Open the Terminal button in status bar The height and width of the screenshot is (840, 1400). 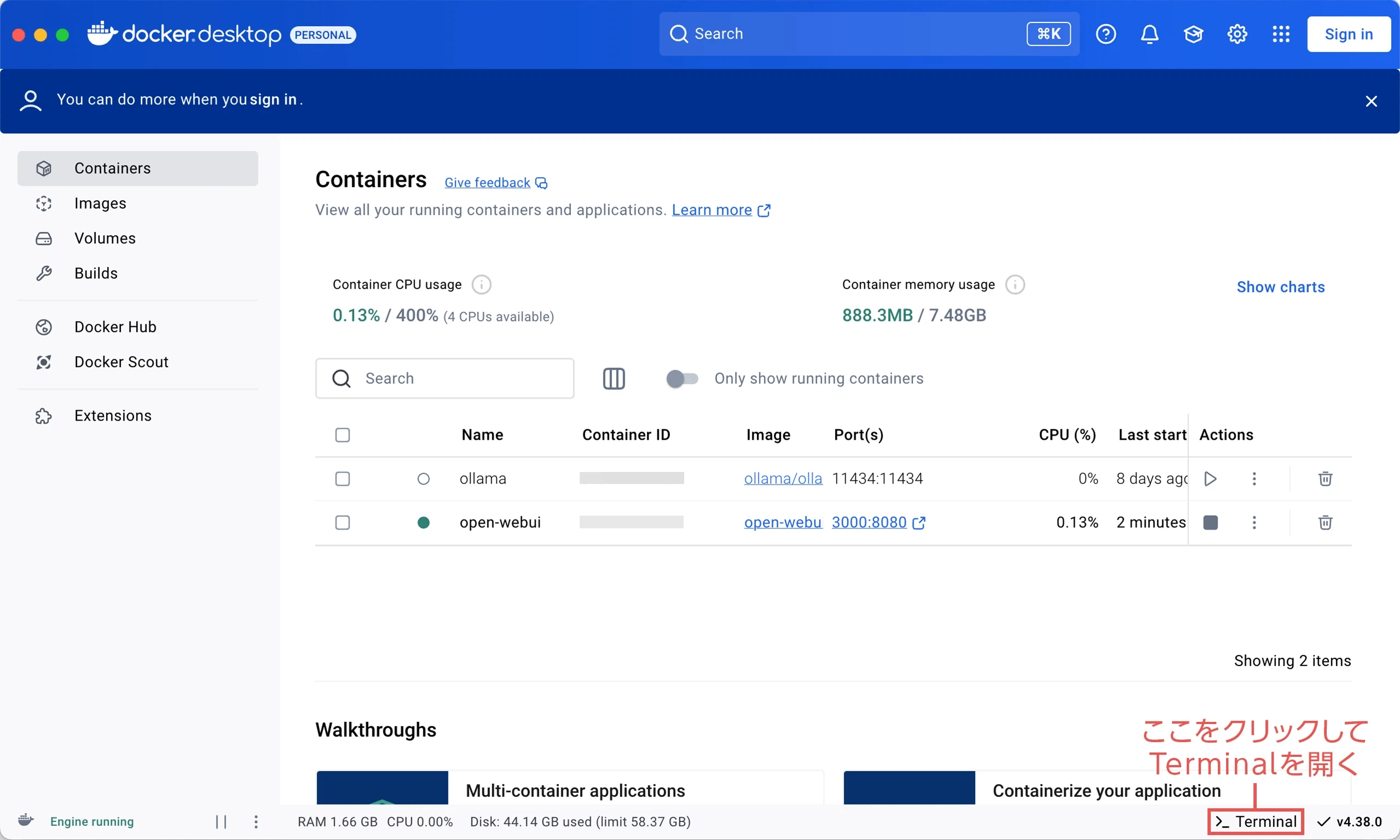click(x=1256, y=821)
